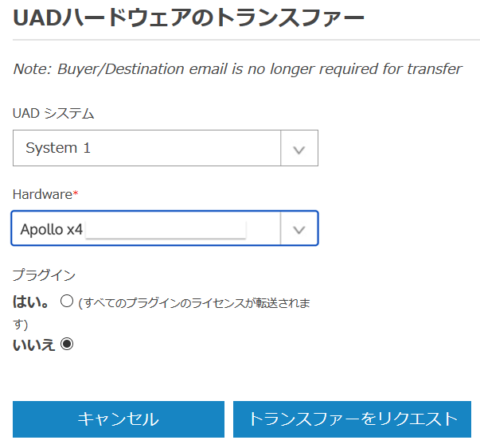Open the UAD システム dropdown box

[x=165, y=148]
